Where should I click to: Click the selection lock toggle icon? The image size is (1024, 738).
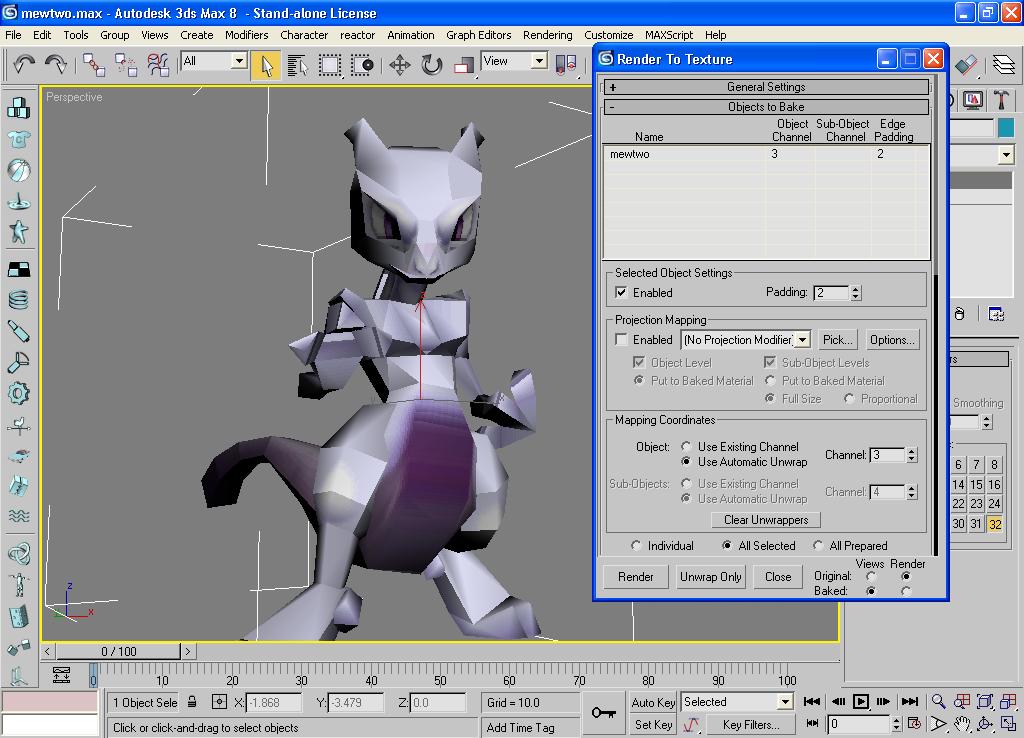[x=192, y=702]
